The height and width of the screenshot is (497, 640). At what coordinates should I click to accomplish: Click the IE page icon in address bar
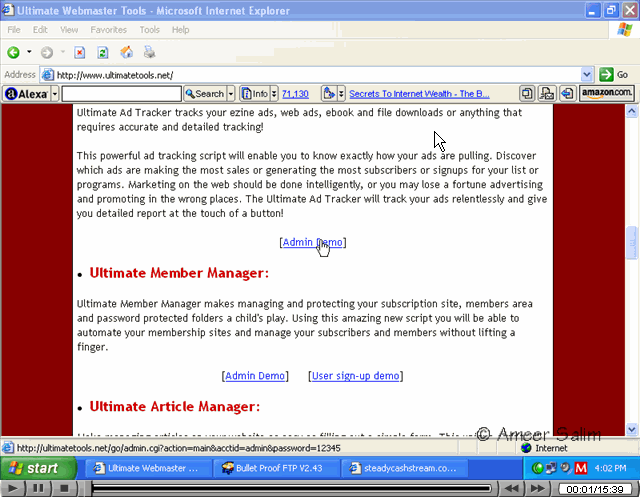[48, 75]
